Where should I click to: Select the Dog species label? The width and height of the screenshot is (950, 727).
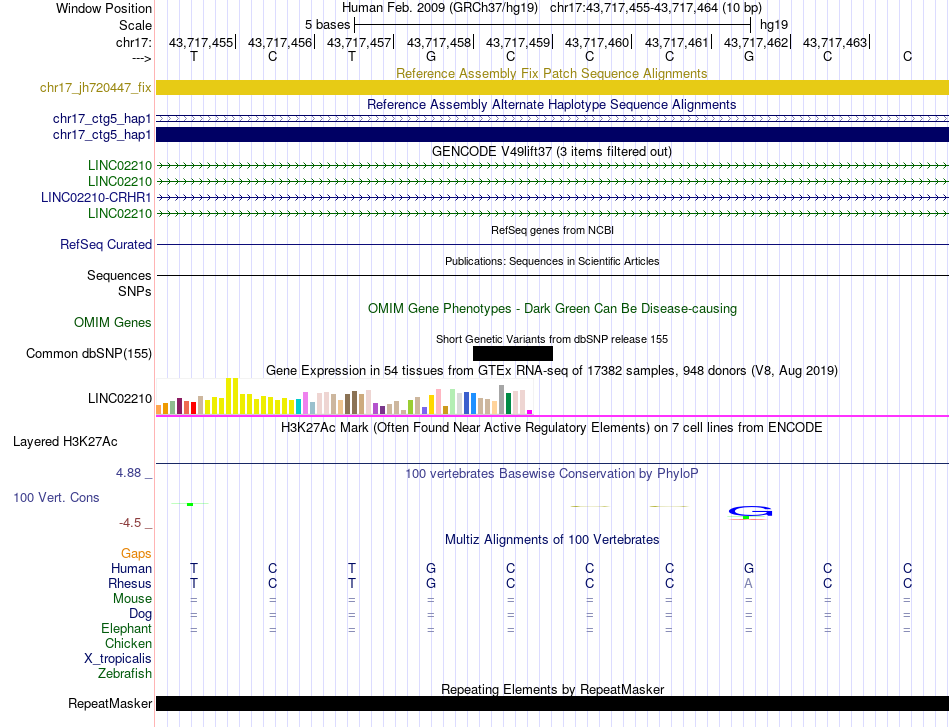click(x=140, y=614)
